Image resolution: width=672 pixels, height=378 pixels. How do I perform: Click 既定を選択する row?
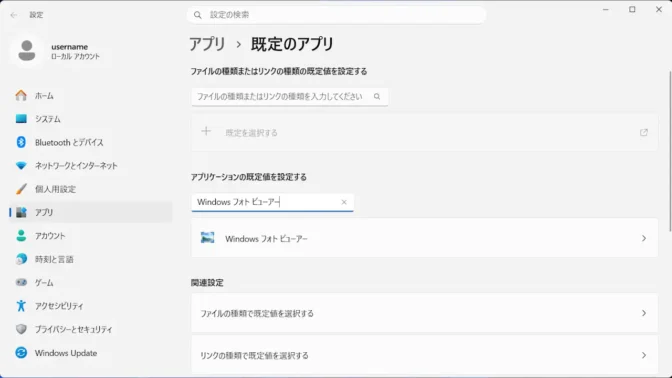424,132
